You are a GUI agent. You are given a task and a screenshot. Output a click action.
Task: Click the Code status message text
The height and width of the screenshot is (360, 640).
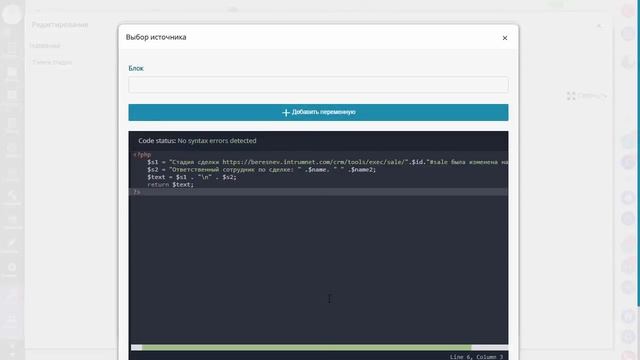(197, 140)
